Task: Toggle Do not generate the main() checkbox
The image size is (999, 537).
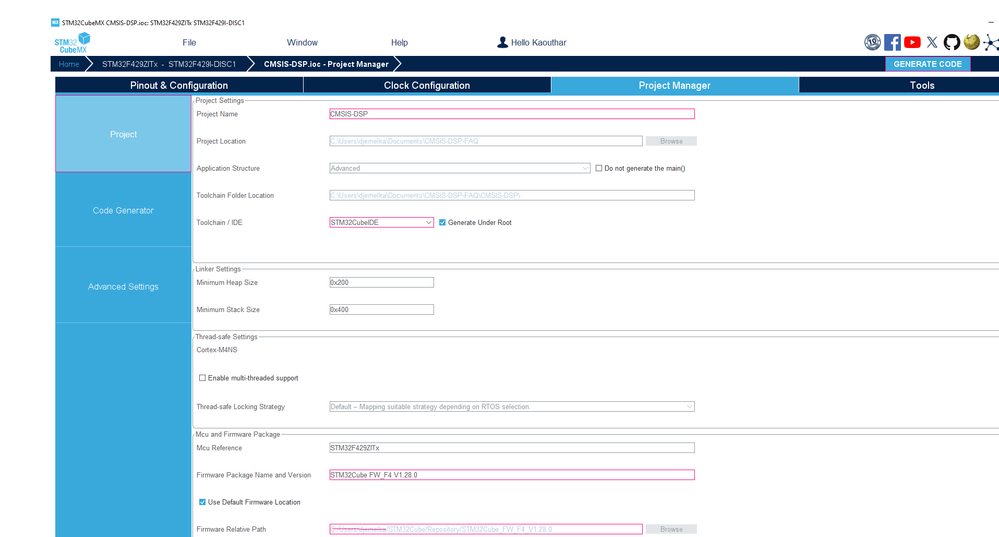Action: 598,168
